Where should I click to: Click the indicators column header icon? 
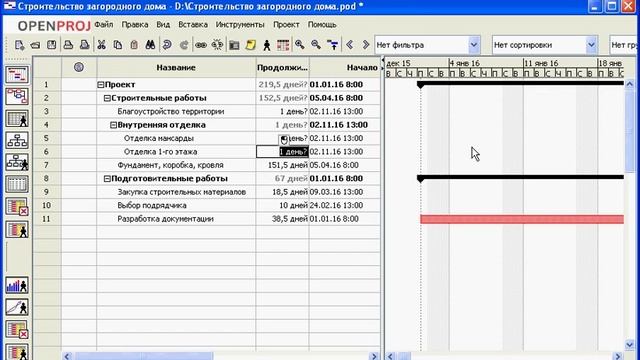(79, 67)
